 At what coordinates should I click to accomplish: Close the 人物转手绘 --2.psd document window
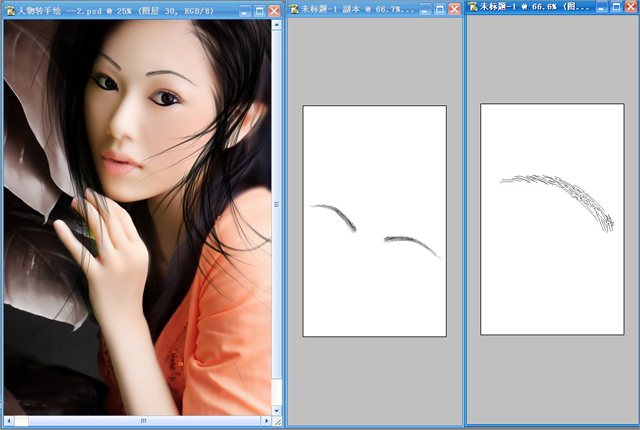point(275,11)
